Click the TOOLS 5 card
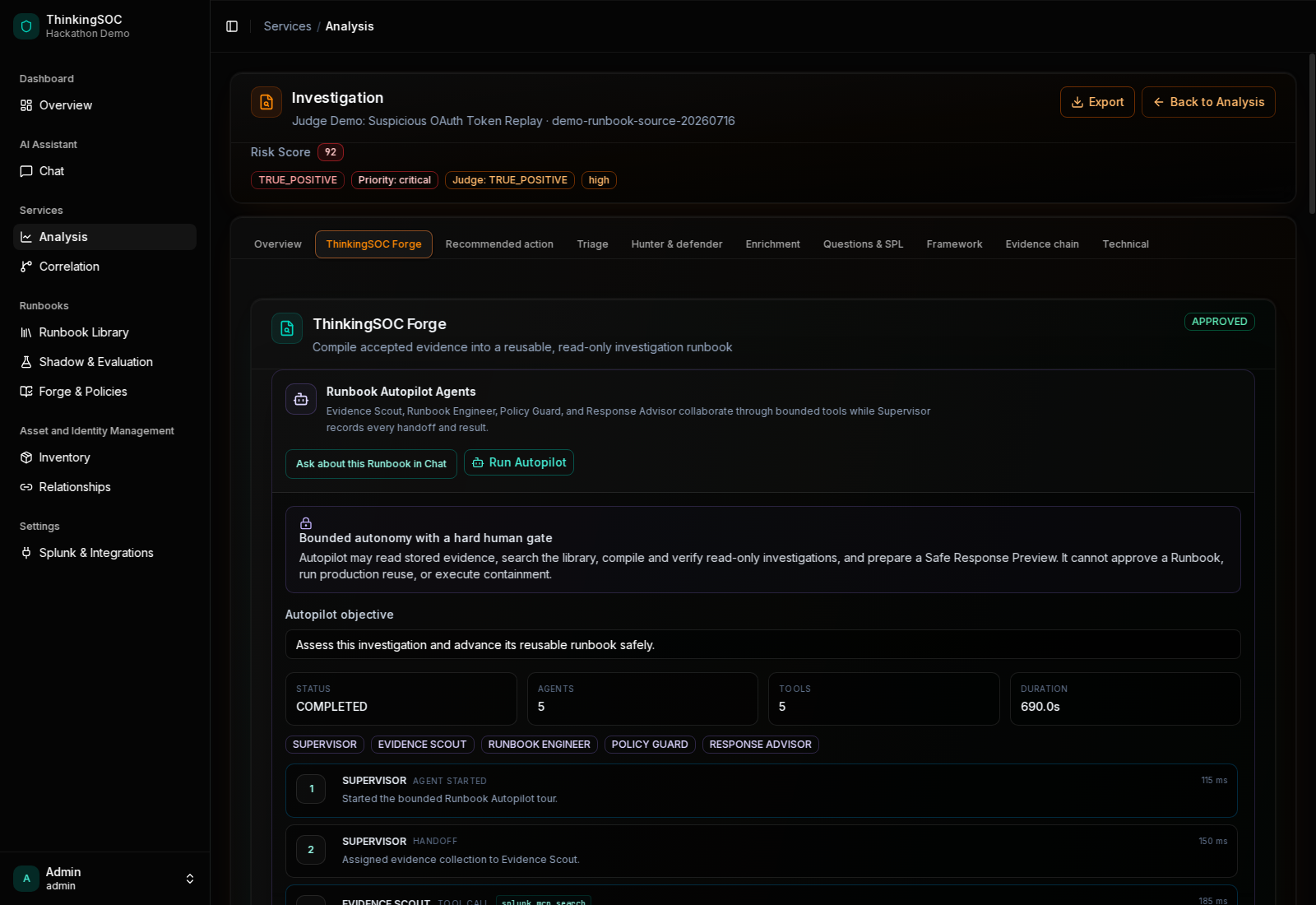1316x905 pixels. coord(884,698)
